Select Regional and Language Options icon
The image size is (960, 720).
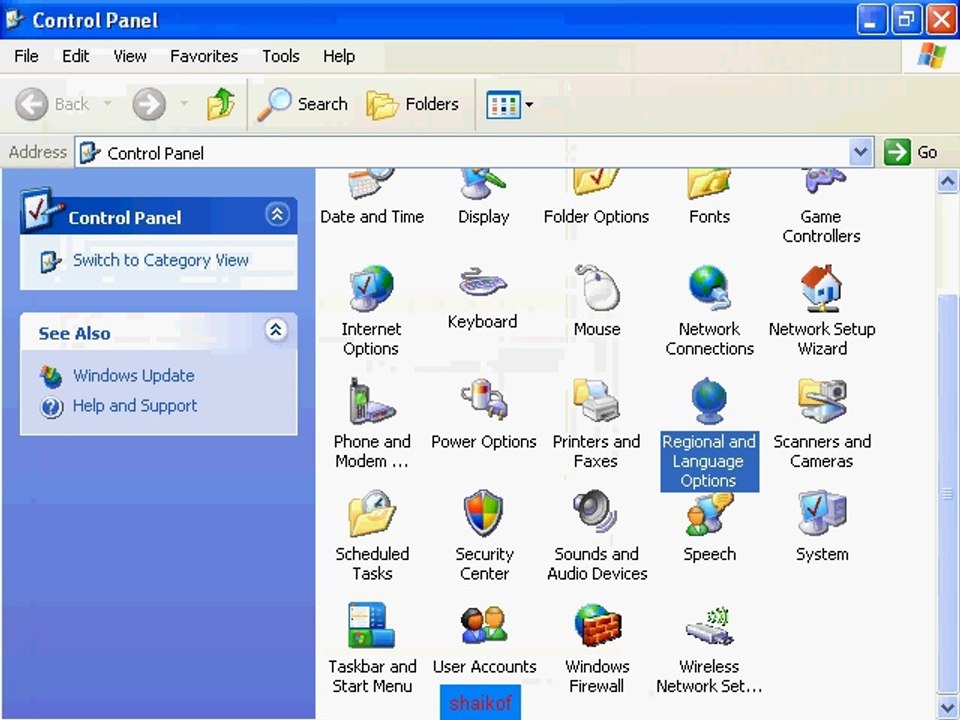(709, 401)
